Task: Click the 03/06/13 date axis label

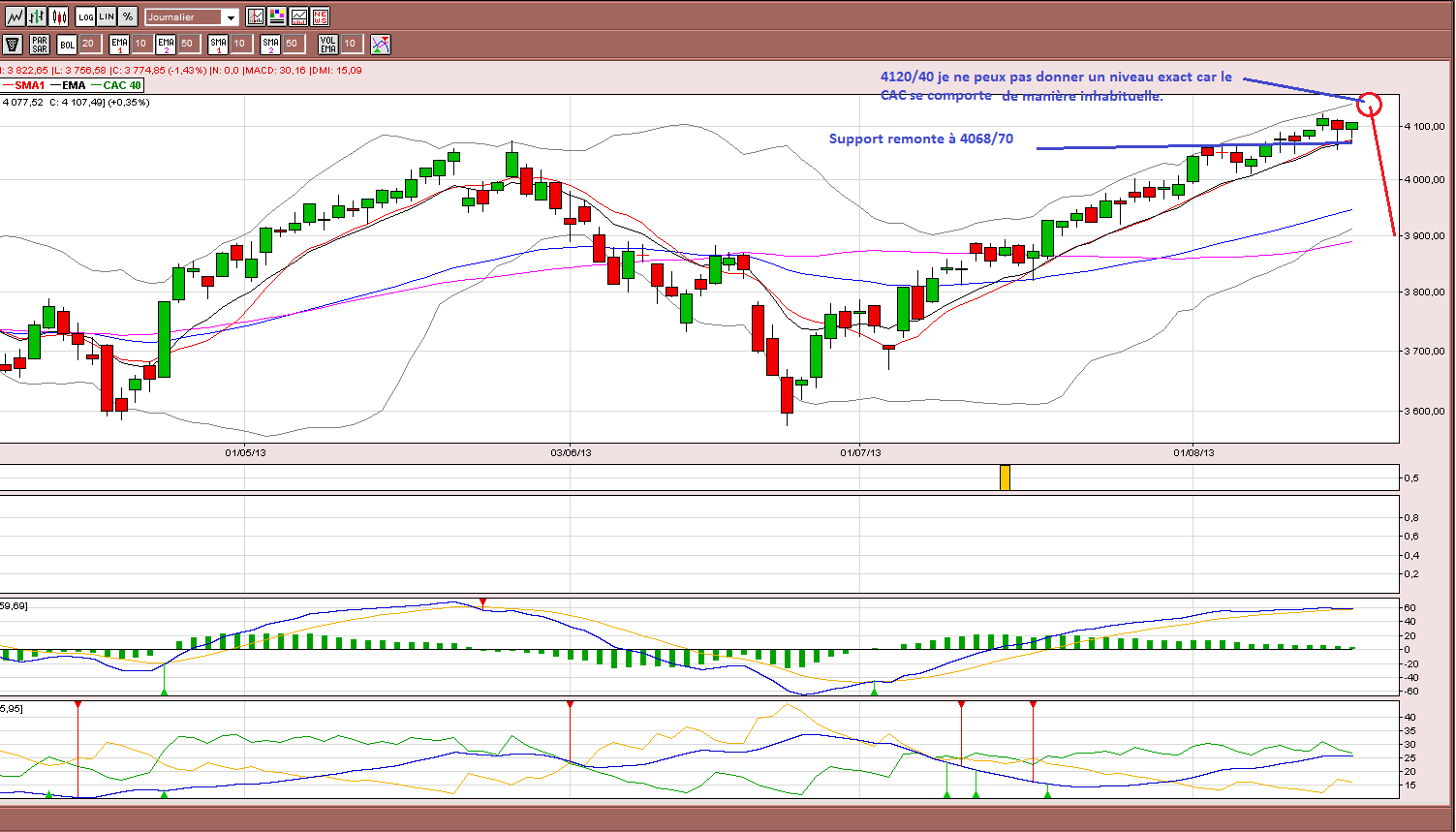Action: click(571, 452)
